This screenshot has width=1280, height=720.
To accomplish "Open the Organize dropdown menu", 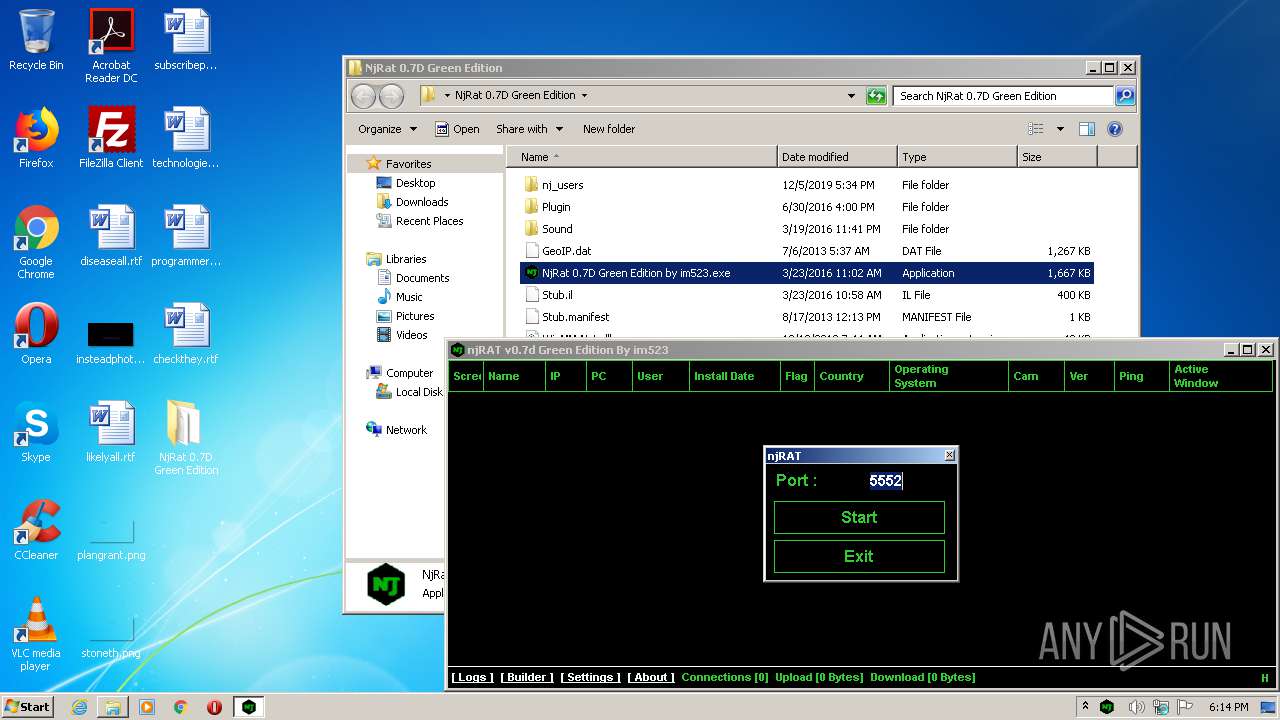I will coord(387,129).
